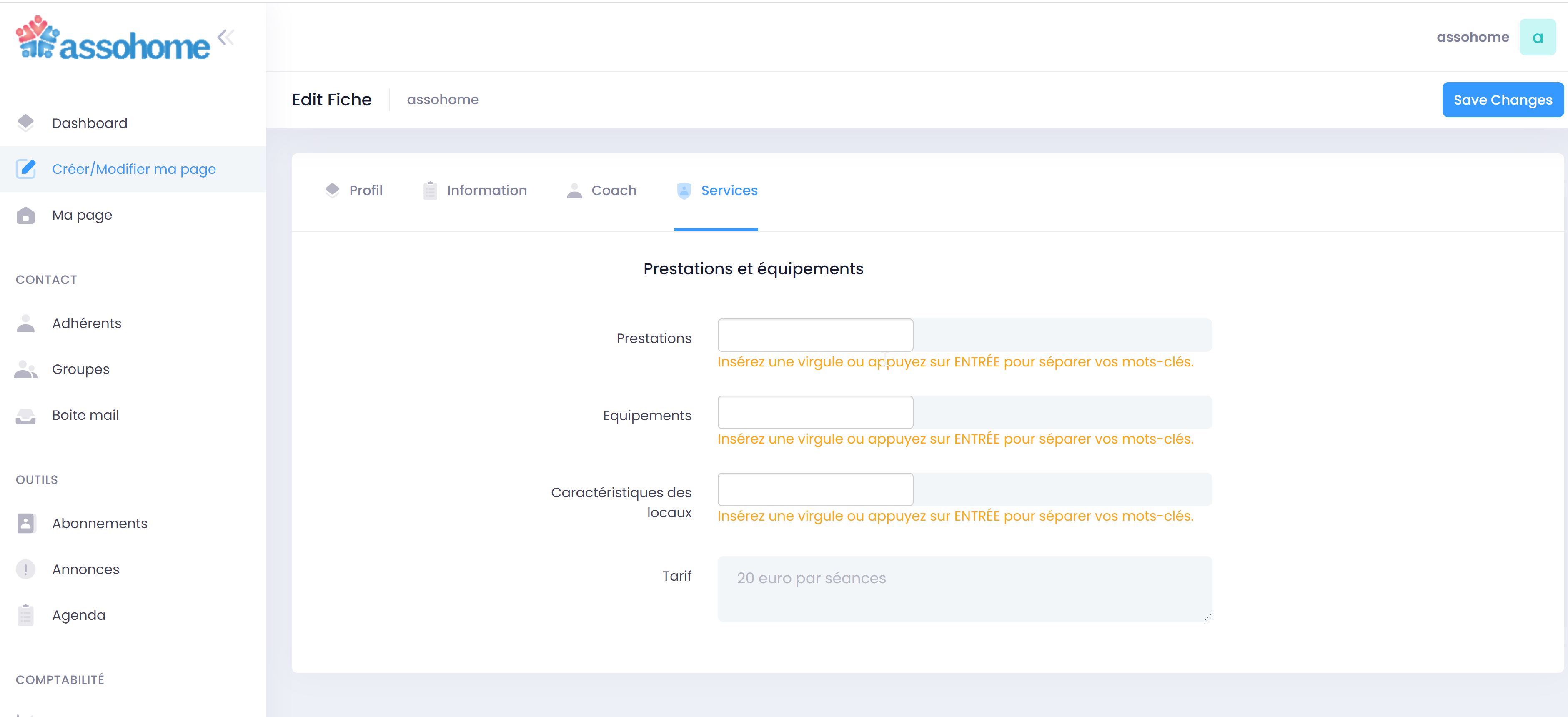Screen dimensions: 1568x717
Task: Focus the Equipements keyword input field
Action: 815,412
